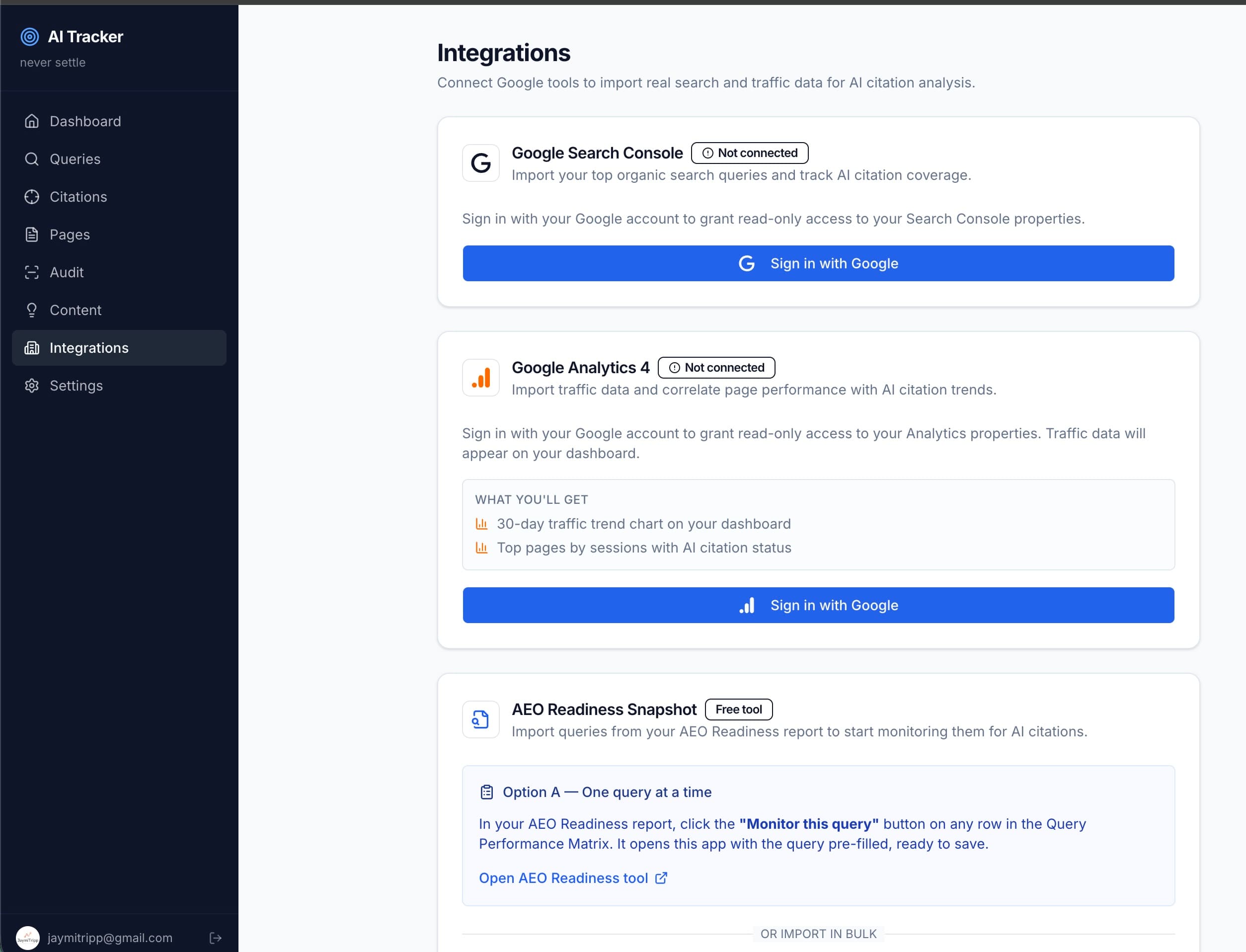The height and width of the screenshot is (952, 1246).
Task: Go to the Content section
Action: (x=119, y=310)
